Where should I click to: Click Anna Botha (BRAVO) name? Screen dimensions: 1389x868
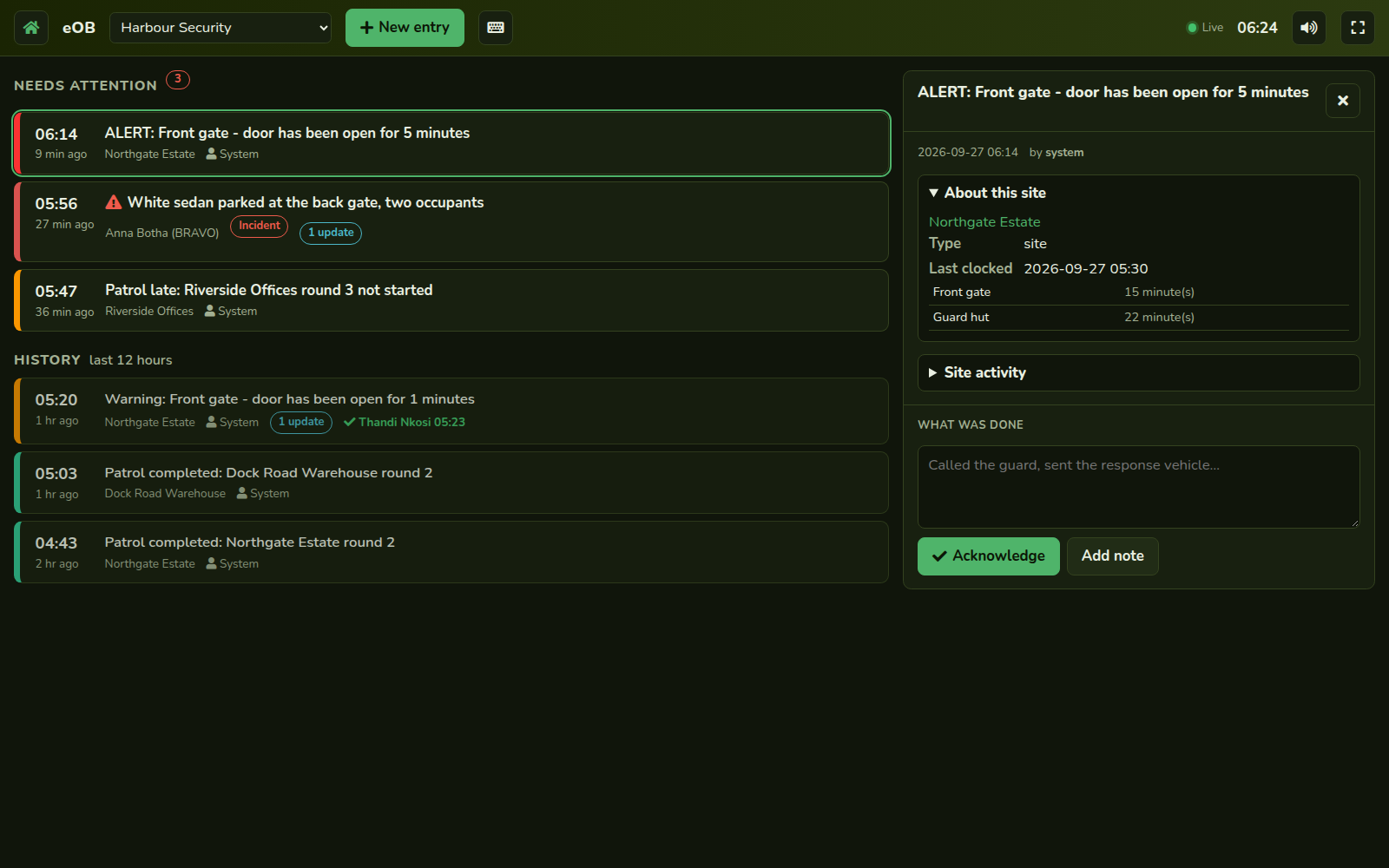(x=162, y=233)
